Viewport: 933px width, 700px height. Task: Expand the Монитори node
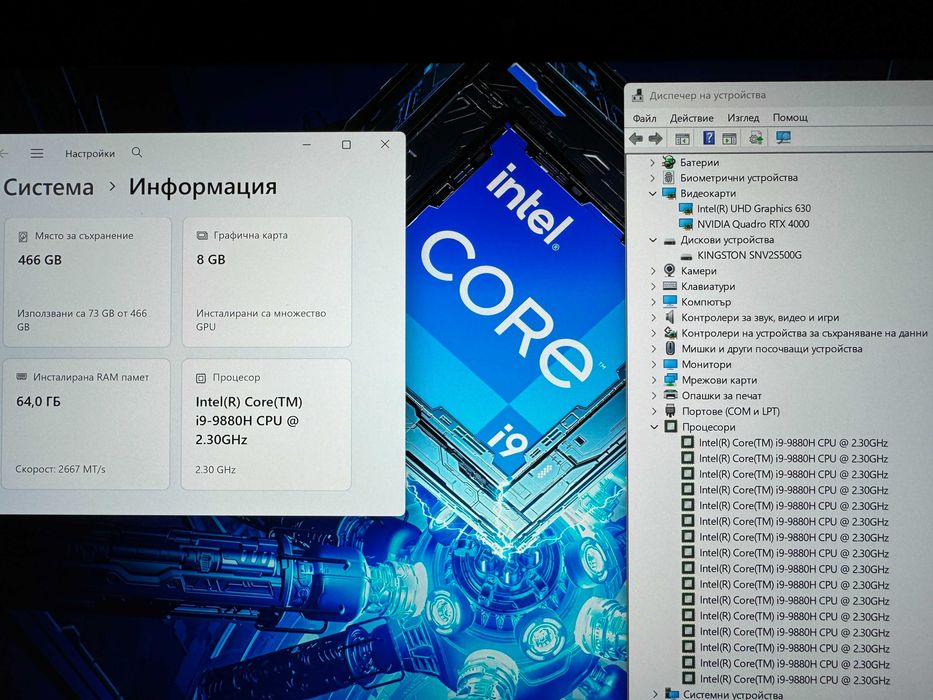(653, 364)
